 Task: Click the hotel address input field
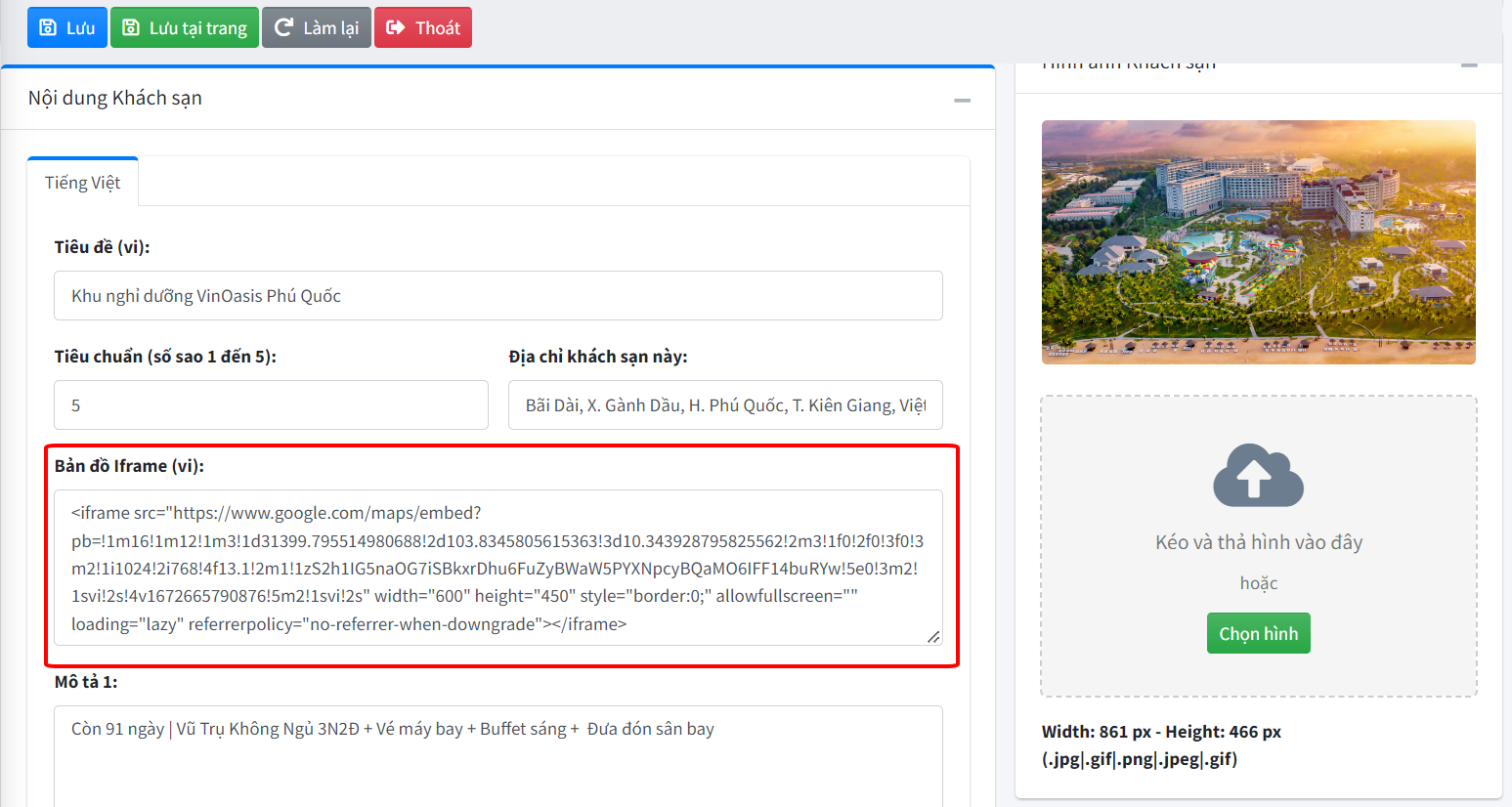click(x=725, y=404)
